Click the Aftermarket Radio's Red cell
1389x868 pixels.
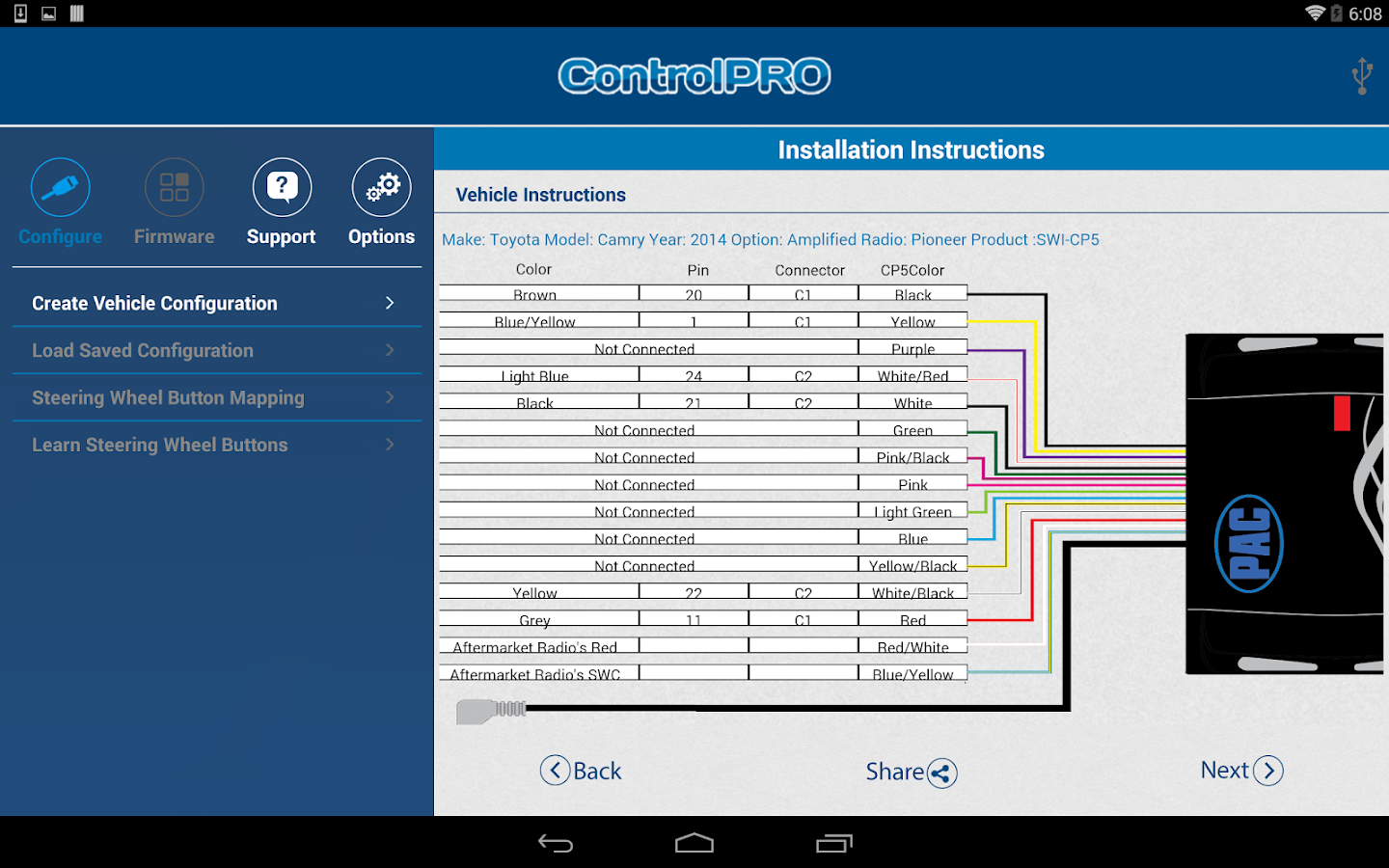click(x=539, y=645)
